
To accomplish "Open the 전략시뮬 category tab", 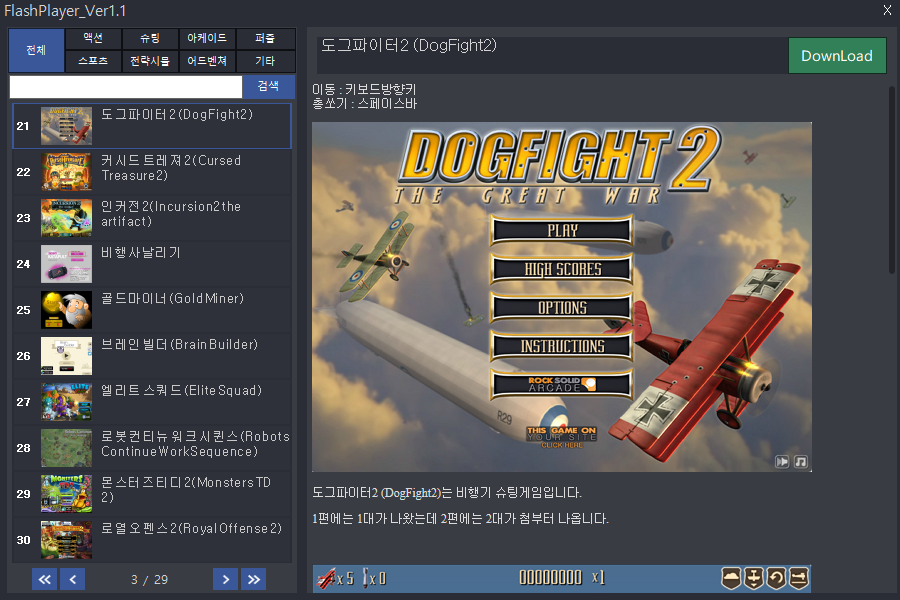I will click(x=150, y=61).
